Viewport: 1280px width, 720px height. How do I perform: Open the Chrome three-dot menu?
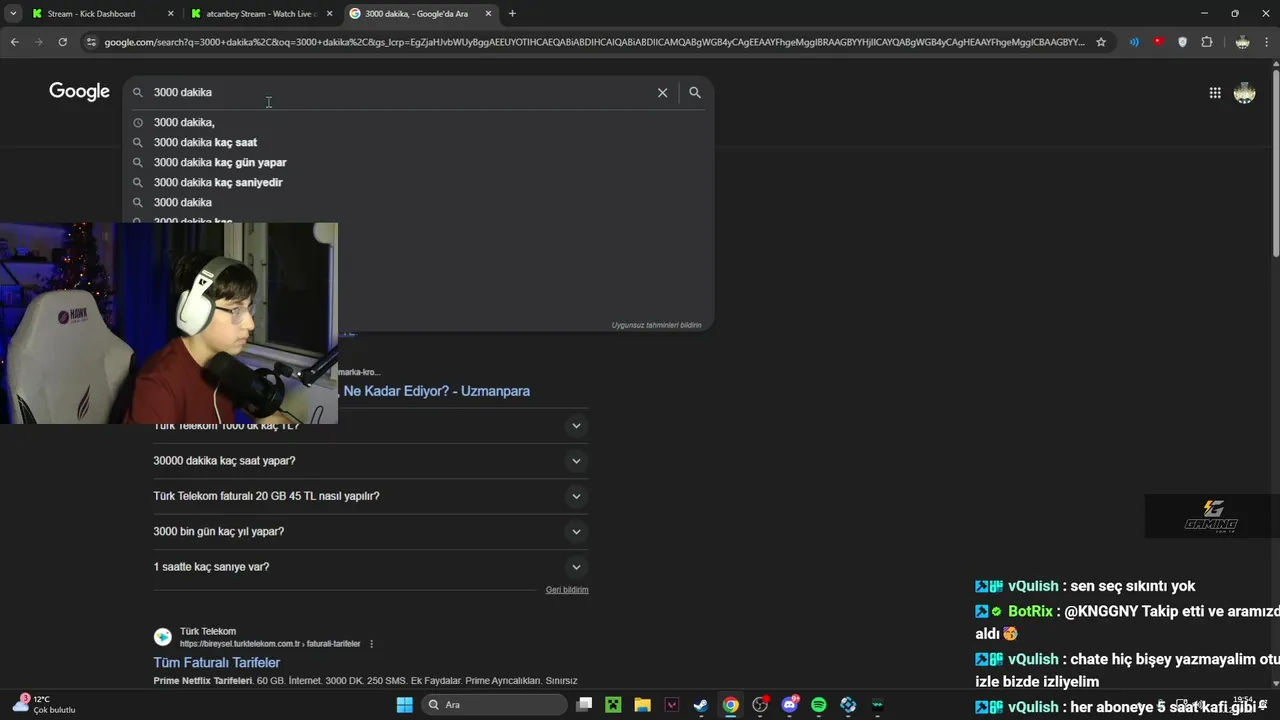[1266, 42]
